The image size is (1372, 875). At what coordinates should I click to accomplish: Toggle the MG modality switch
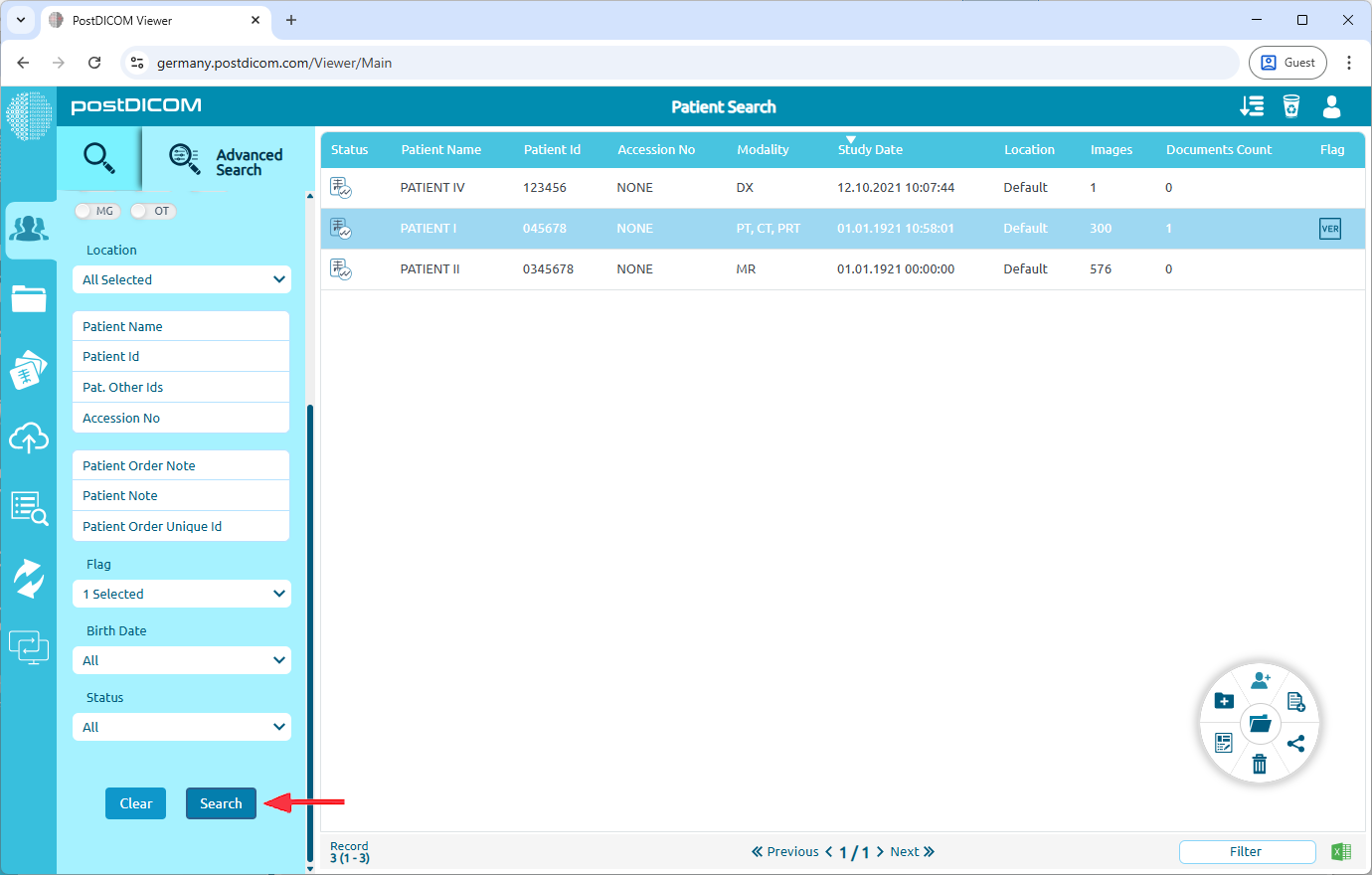pyautogui.click(x=96, y=211)
